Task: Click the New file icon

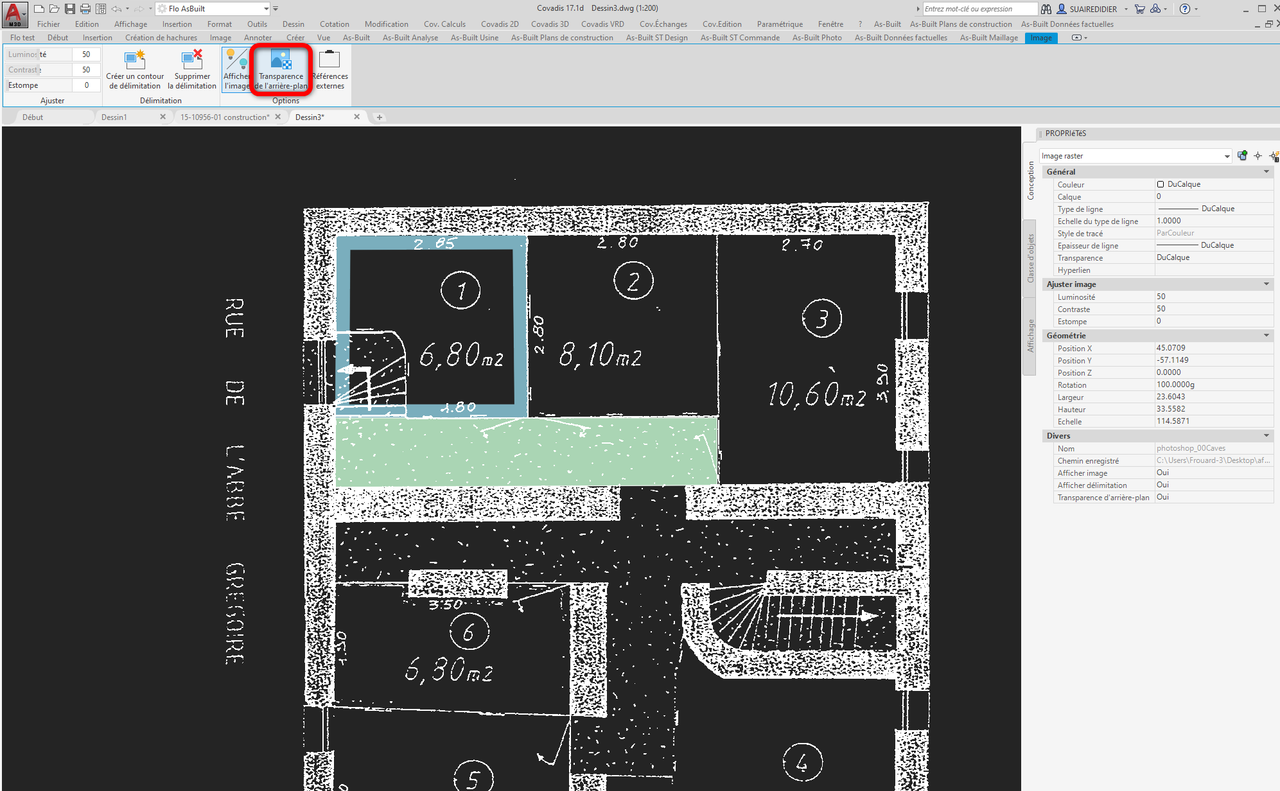Action: pos(39,9)
